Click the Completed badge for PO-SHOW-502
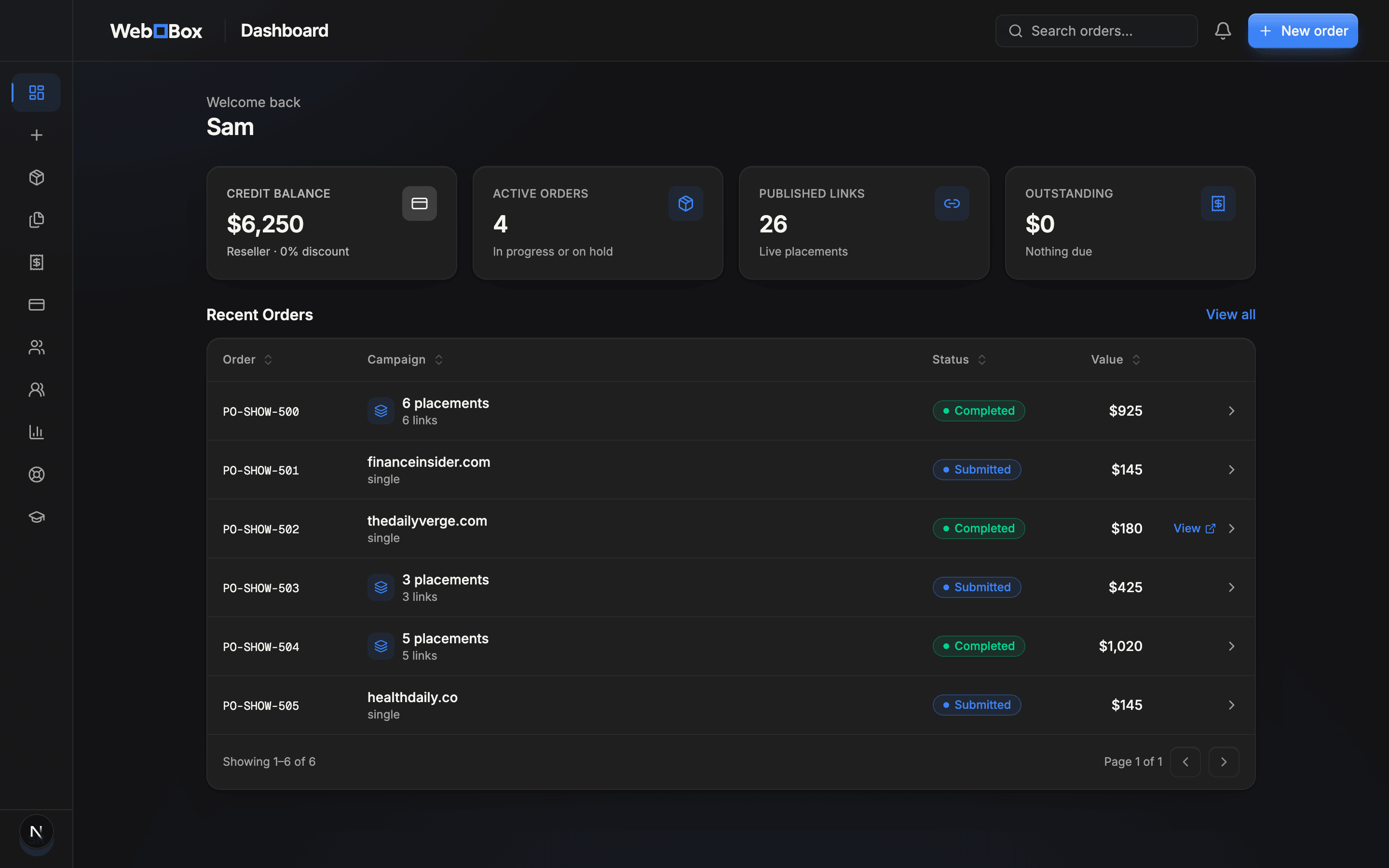1389x868 pixels. (x=979, y=529)
